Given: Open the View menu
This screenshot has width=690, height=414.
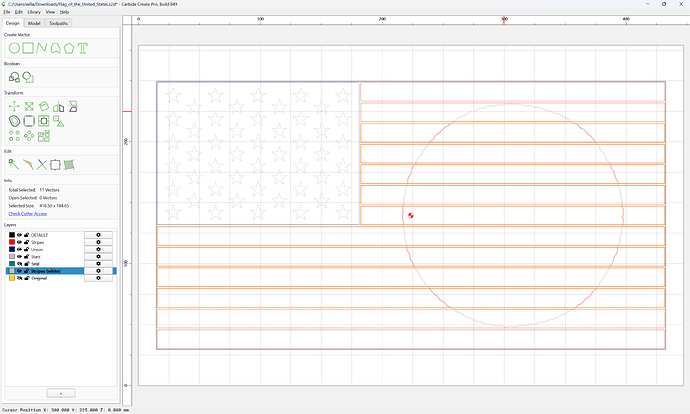Looking at the screenshot, I should point(50,12).
